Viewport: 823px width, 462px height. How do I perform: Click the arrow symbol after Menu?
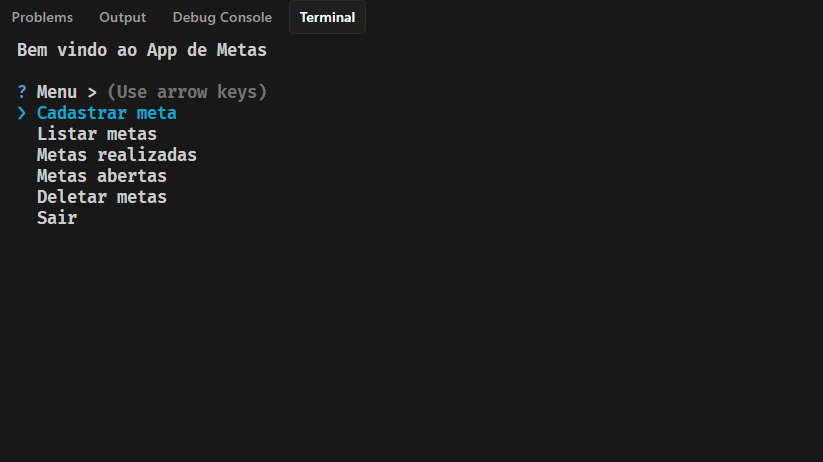(x=91, y=92)
